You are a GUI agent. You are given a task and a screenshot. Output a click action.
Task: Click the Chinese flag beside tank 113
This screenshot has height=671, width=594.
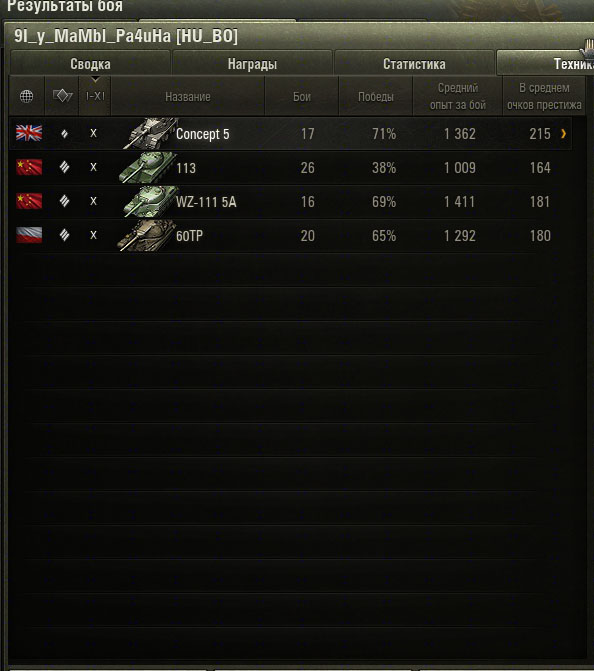pyautogui.click(x=29, y=167)
